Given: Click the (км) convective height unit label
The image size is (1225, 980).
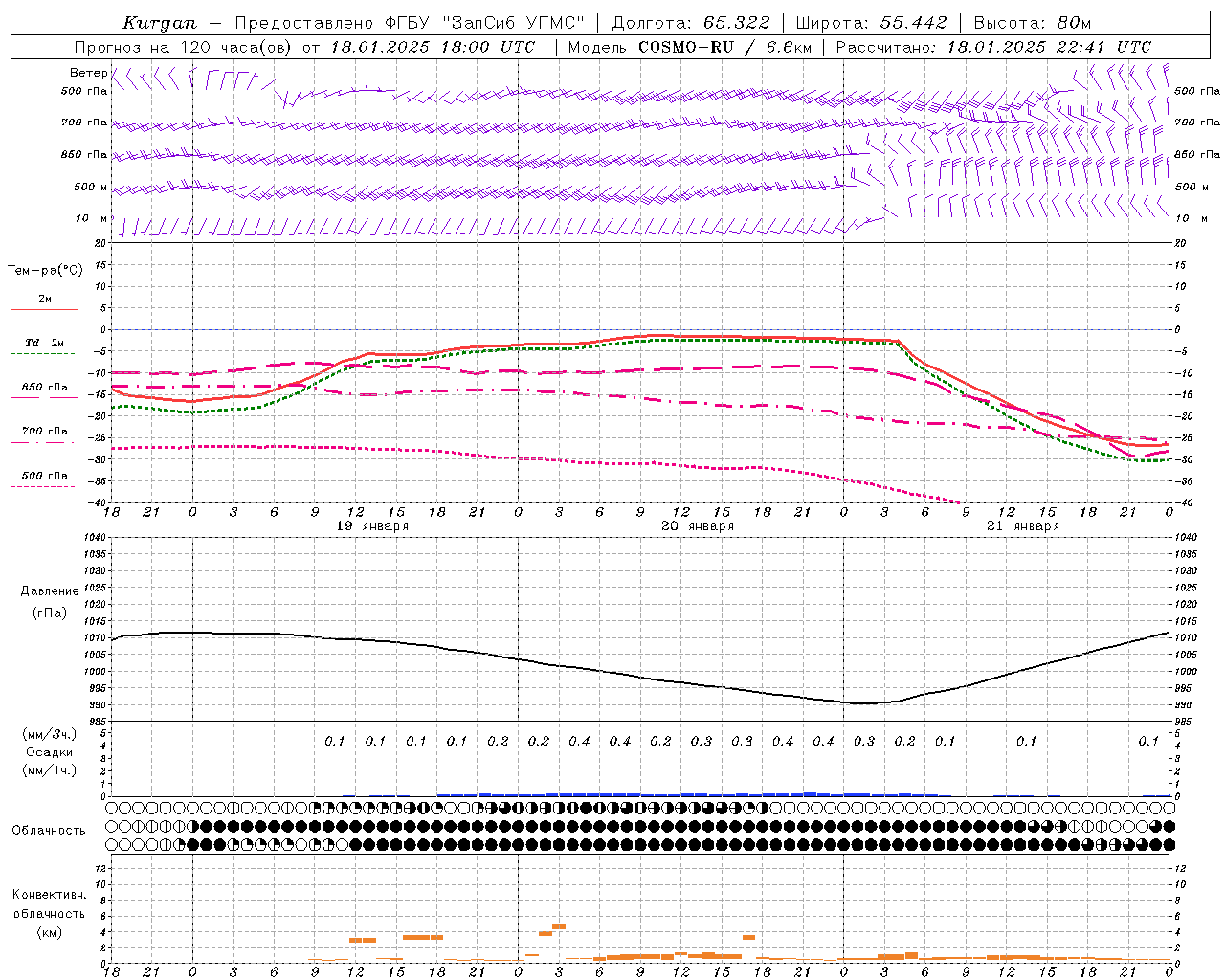Looking at the screenshot, I should pos(50,932).
